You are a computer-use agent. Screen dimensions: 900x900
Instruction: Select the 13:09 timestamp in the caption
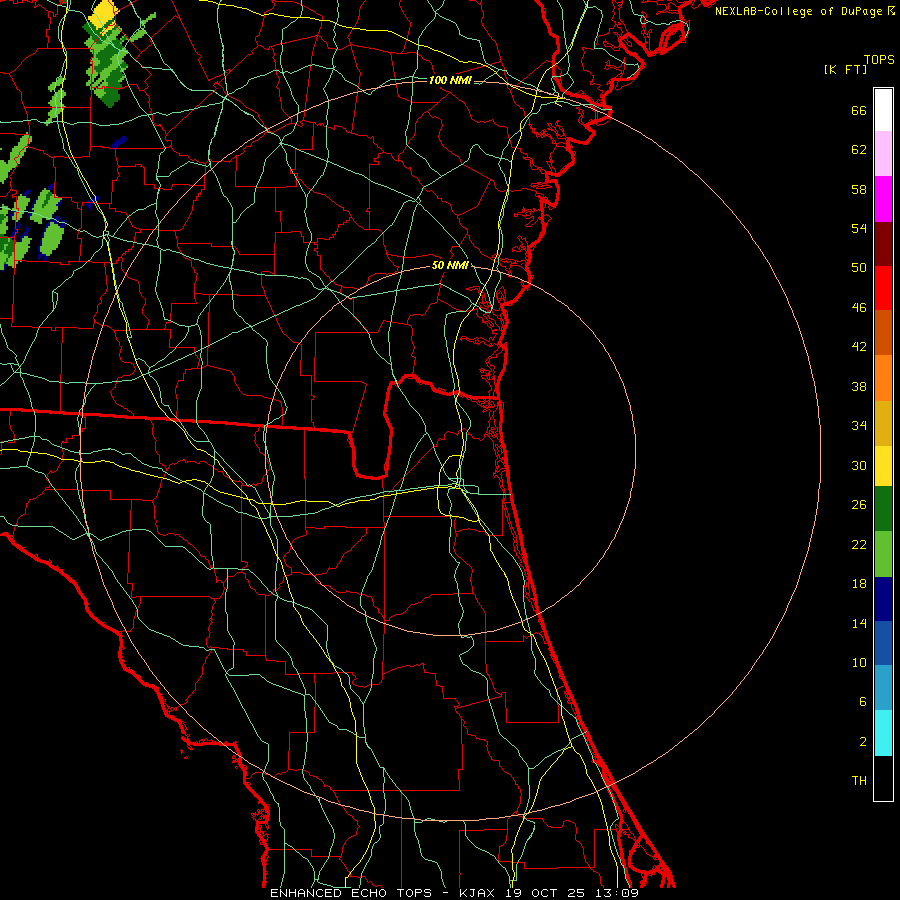pos(615,893)
